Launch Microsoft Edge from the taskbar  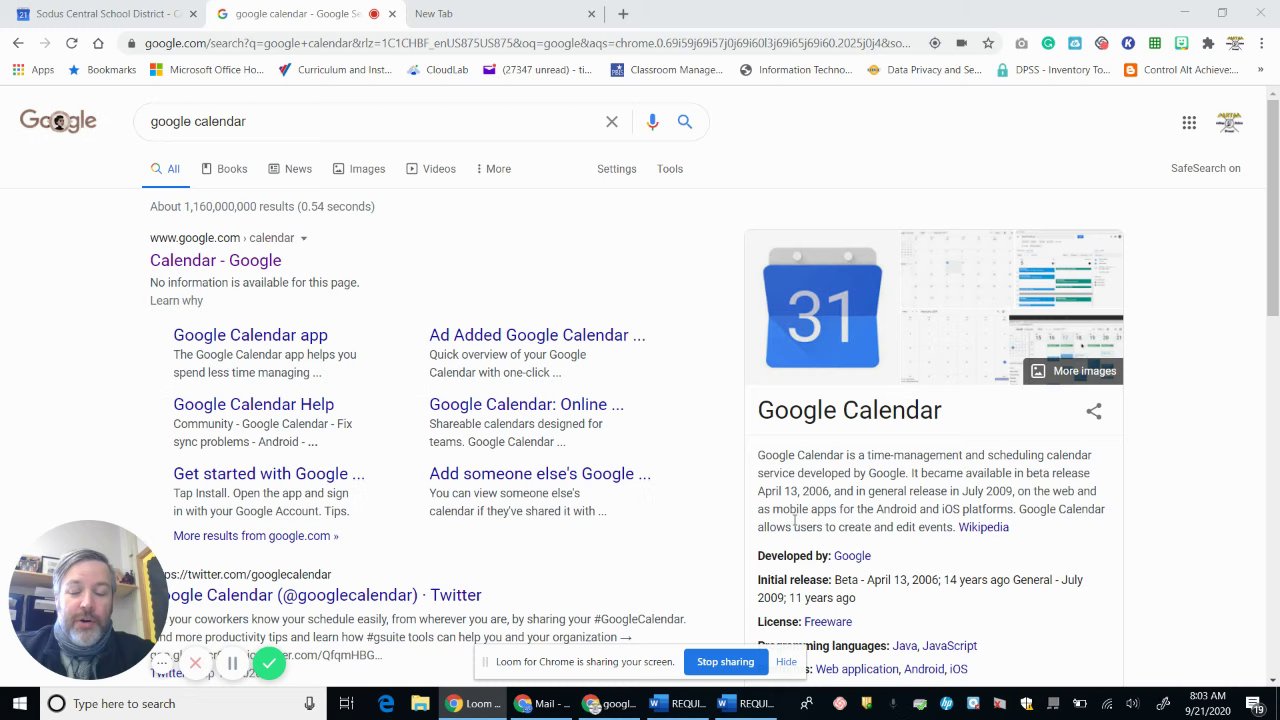[386, 704]
